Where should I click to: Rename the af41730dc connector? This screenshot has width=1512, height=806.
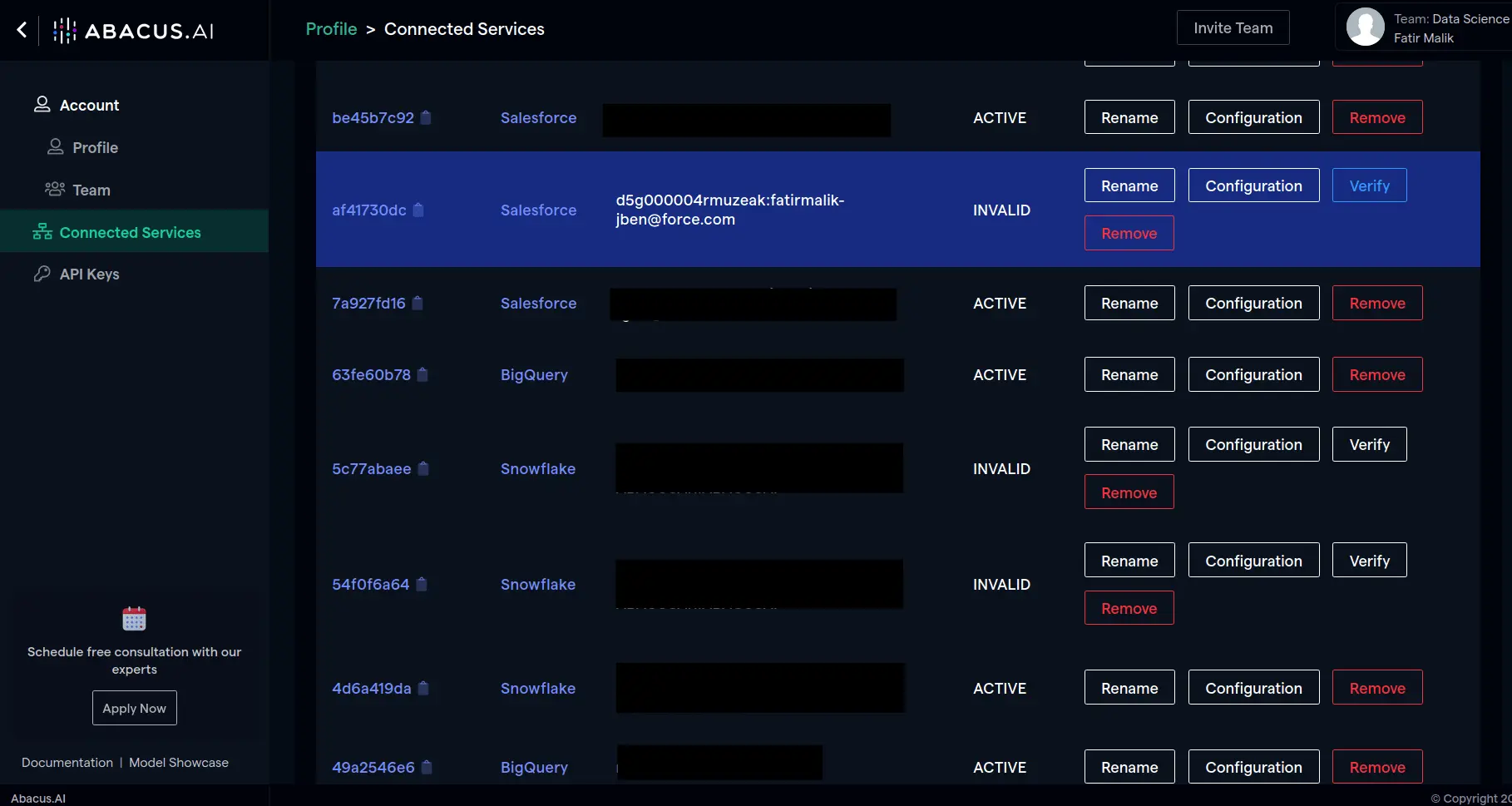tap(1129, 185)
